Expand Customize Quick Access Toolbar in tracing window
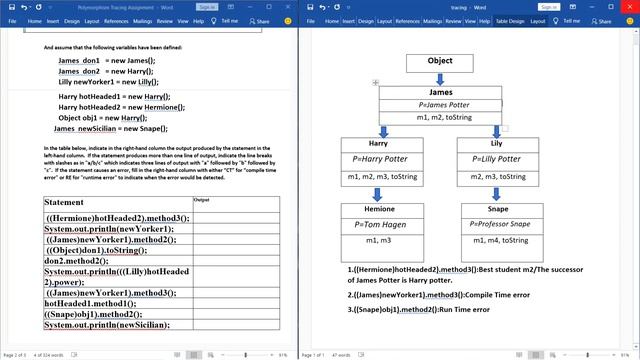This screenshot has width=640, height=360. (349, 7)
